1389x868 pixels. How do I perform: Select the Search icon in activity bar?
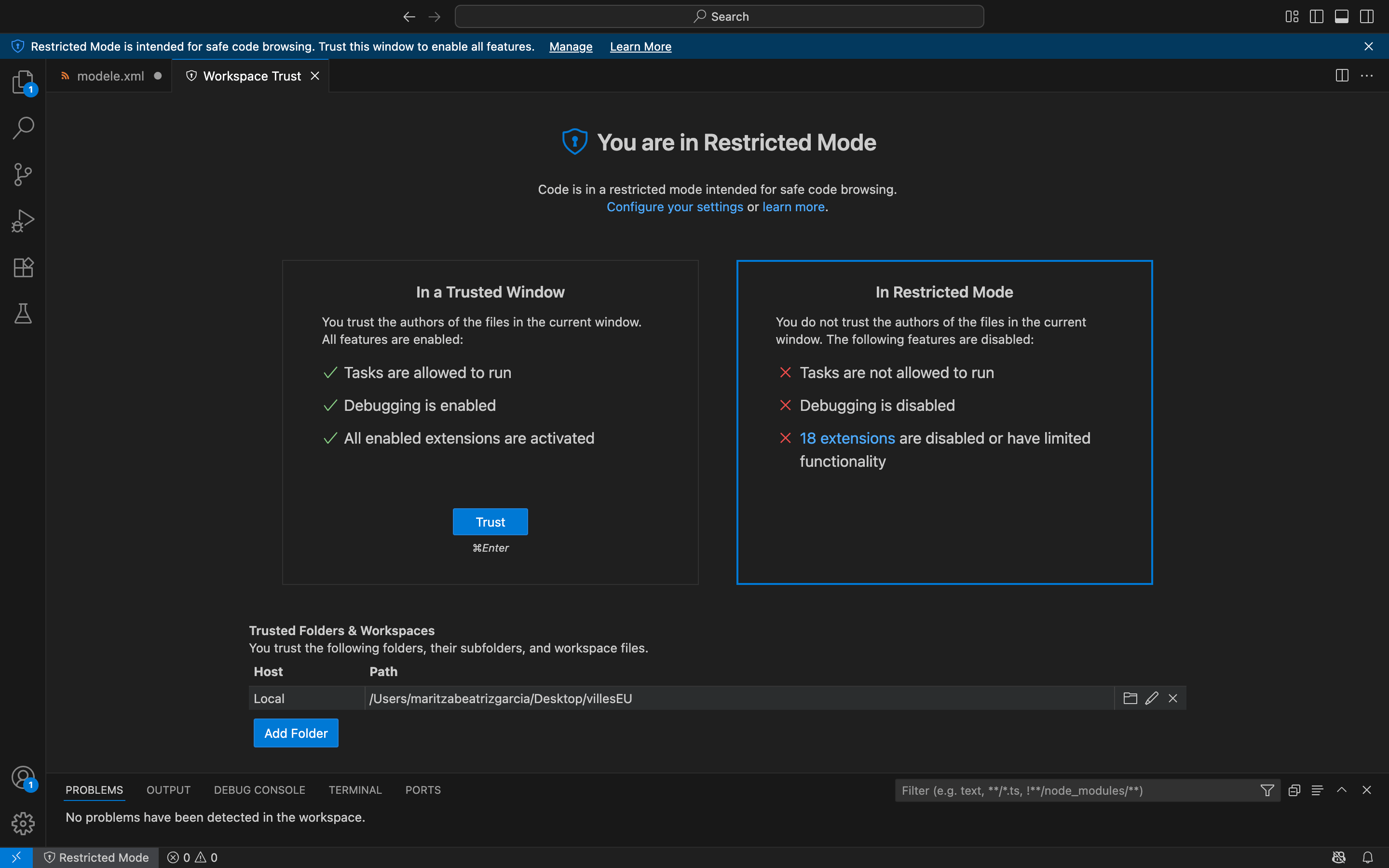23,127
